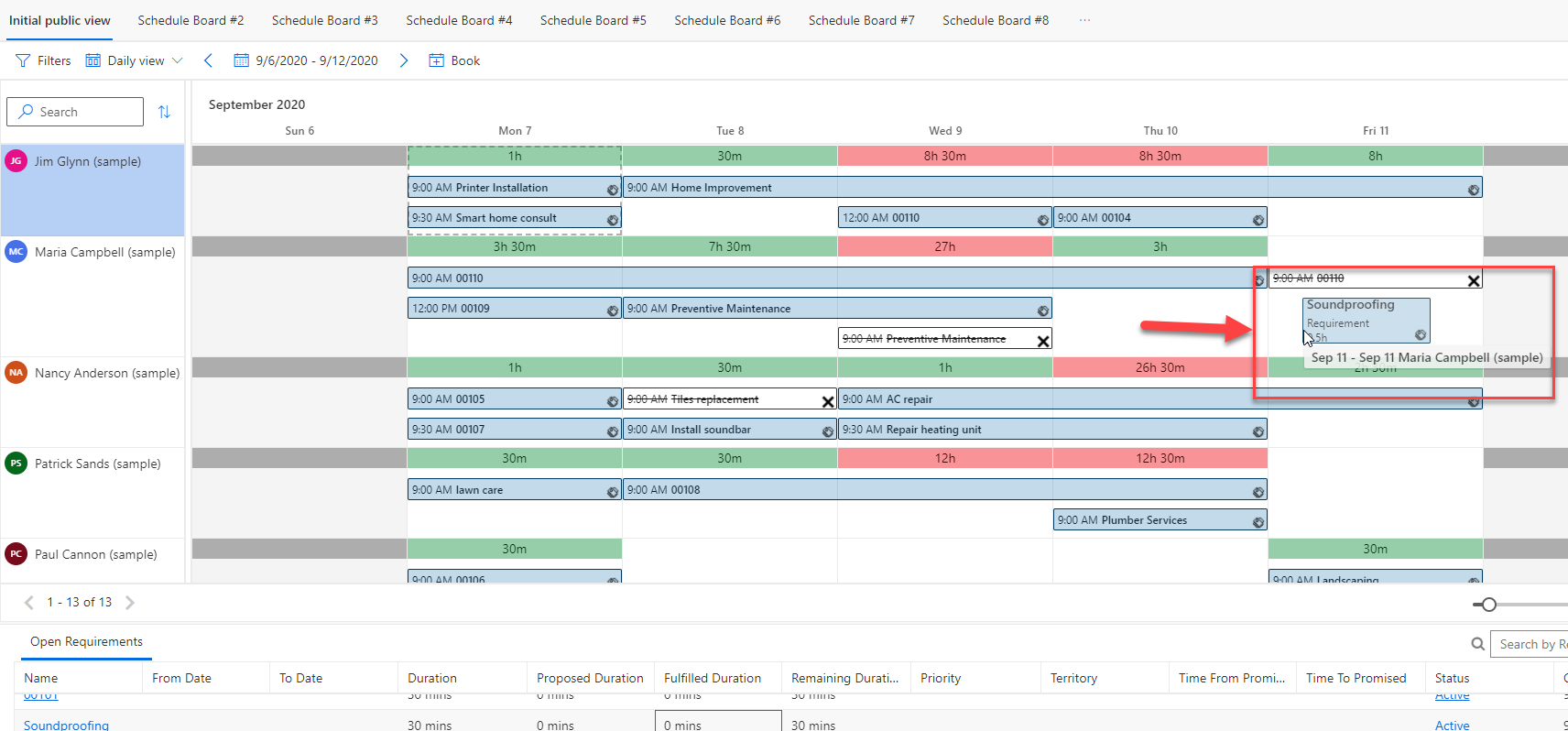This screenshot has width=1568, height=731.
Task: Select the 9:00 AM 00108 booking
Action: tap(945, 490)
